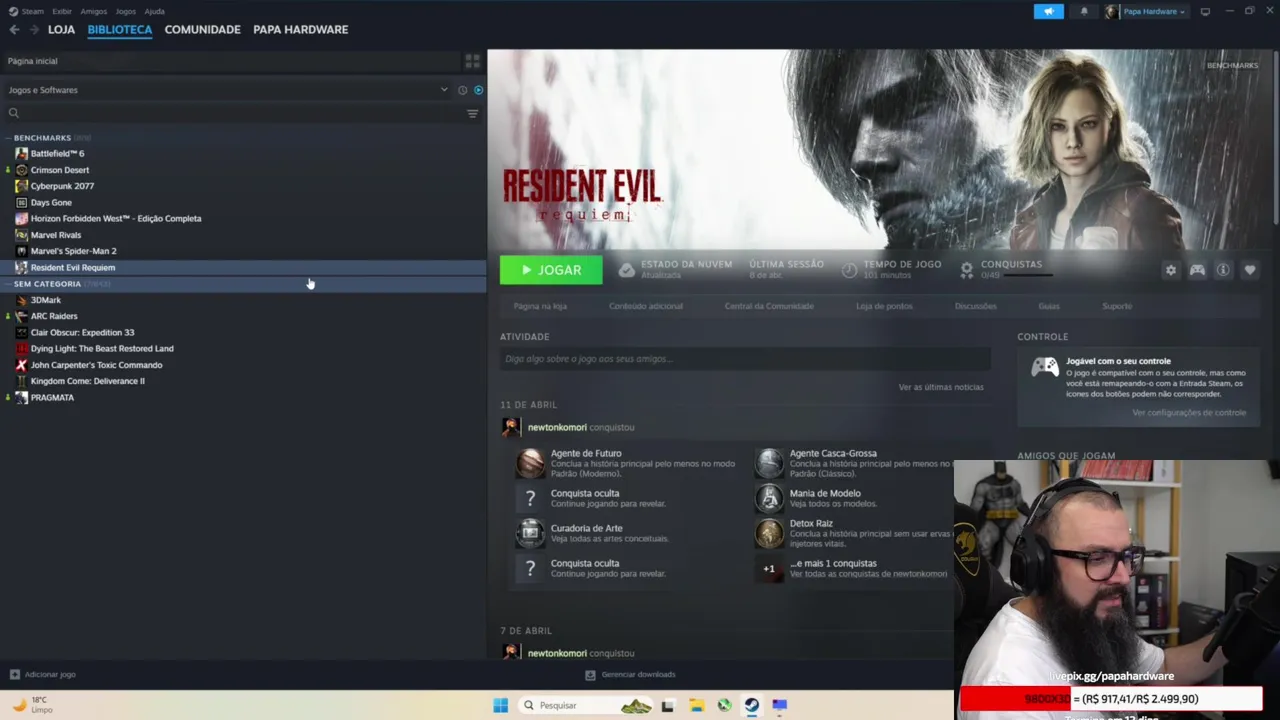Click Agente Casca-Grossa achievement icon
1280x720 pixels.
click(x=769, y=463)
